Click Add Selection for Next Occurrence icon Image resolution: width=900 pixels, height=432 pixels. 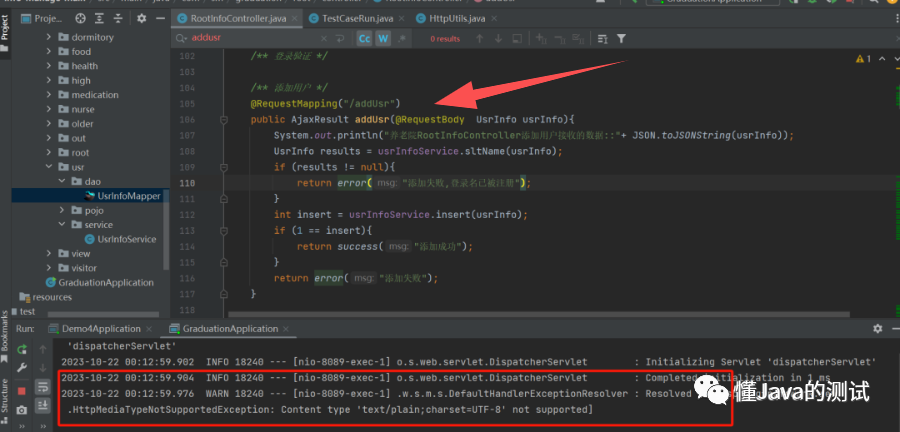[541, 38]
